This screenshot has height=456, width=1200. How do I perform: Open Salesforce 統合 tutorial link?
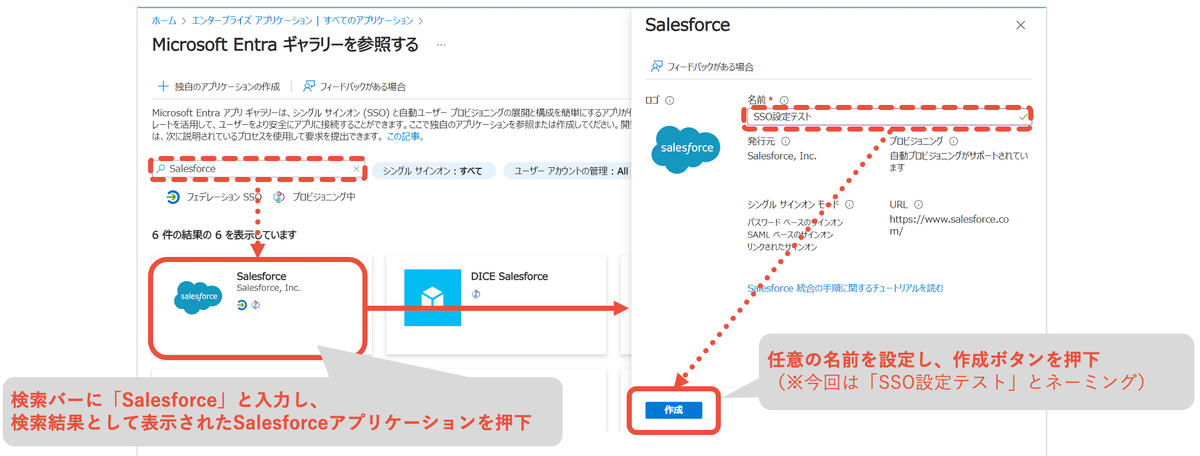pyautogui.click(x=846, y=288)
